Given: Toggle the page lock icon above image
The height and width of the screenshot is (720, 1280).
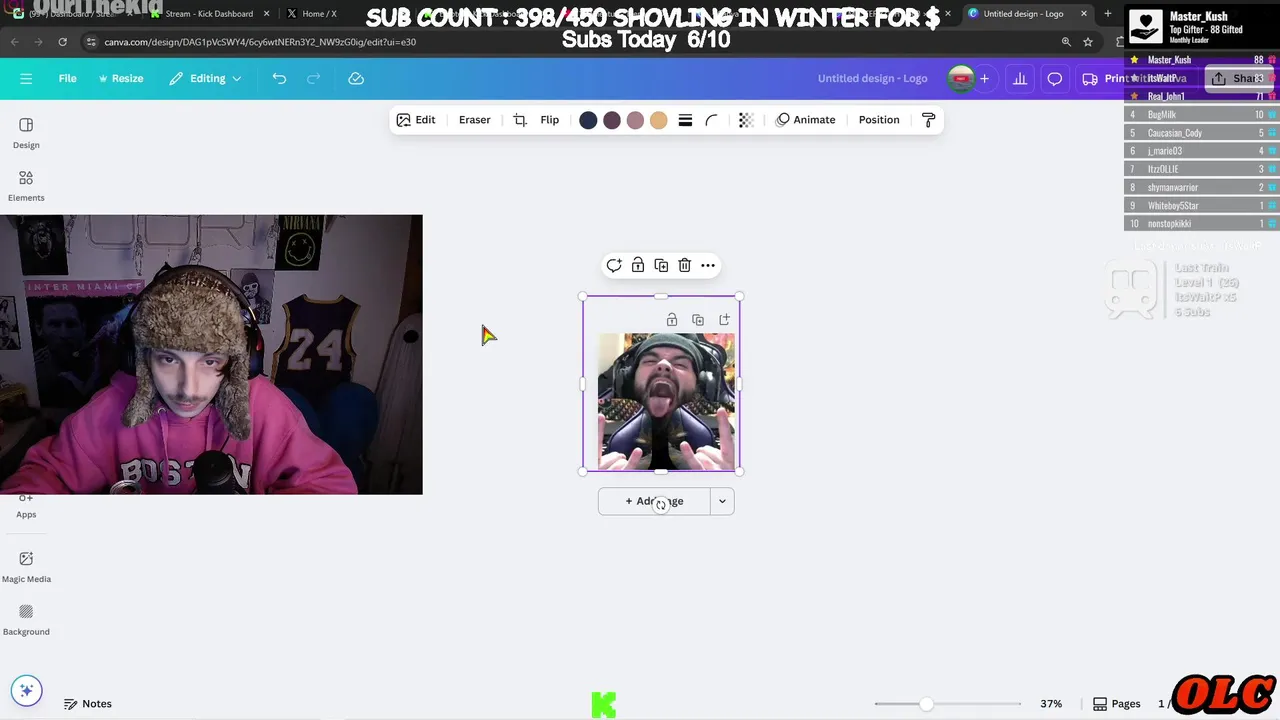Looking at the screenshot, I should click(672, 320).
